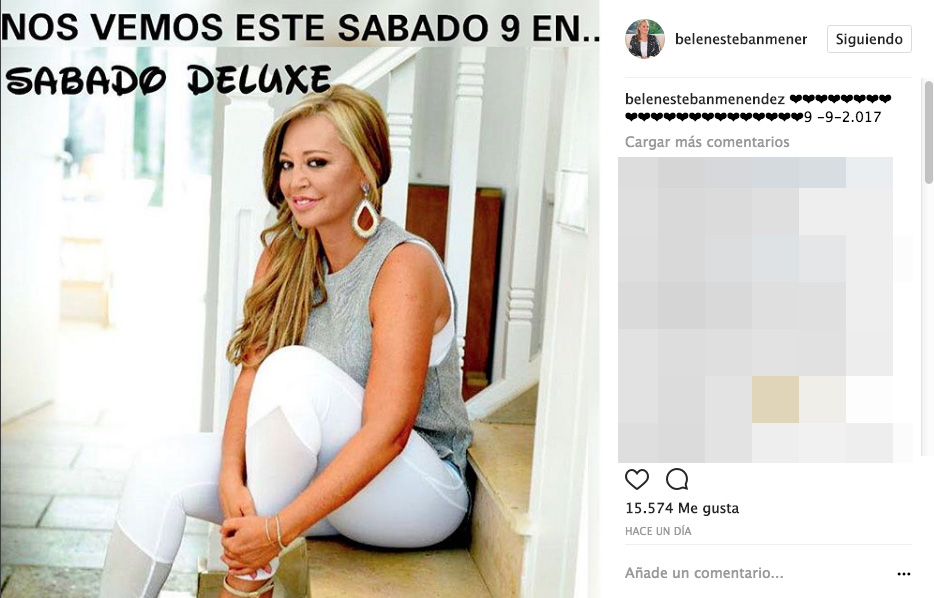Open the belenestebanmener username in the header
Screen dimensions: 934x598
coord(741,39)
